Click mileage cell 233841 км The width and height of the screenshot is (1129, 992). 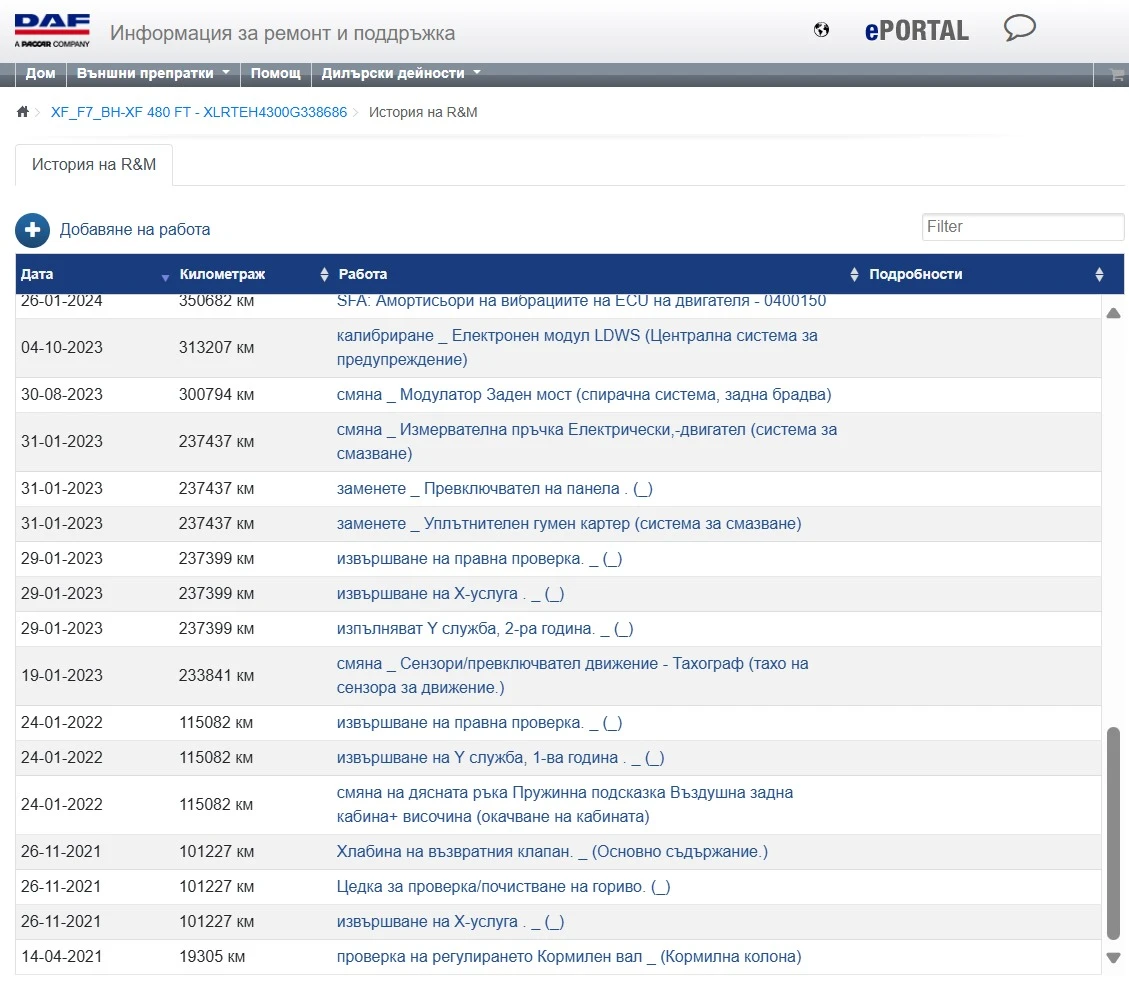pos(217,675)
